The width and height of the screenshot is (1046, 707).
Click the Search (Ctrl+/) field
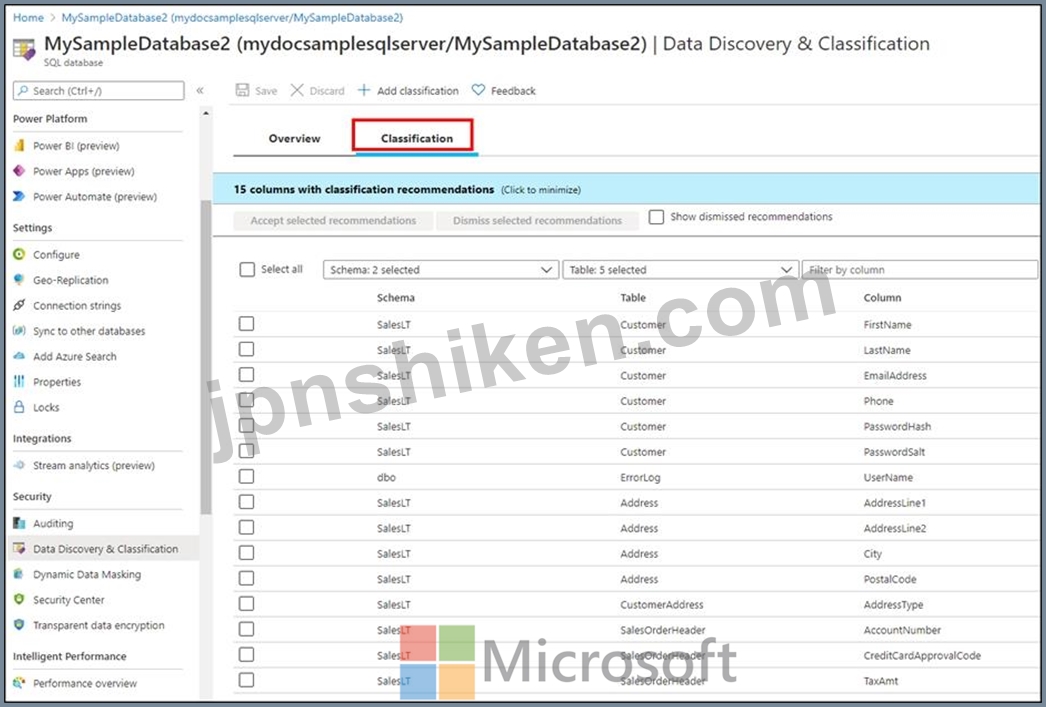coord(99,91)
